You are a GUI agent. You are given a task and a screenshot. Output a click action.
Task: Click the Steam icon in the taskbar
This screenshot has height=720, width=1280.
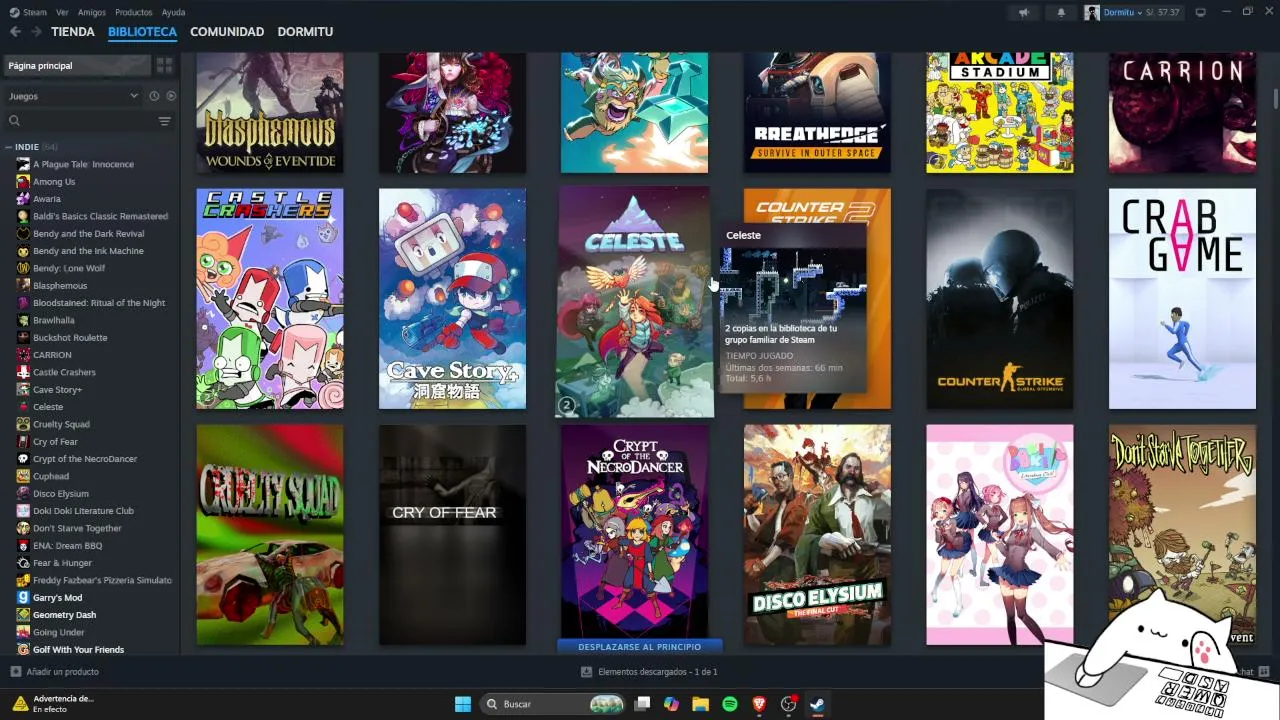coord(817,704)
